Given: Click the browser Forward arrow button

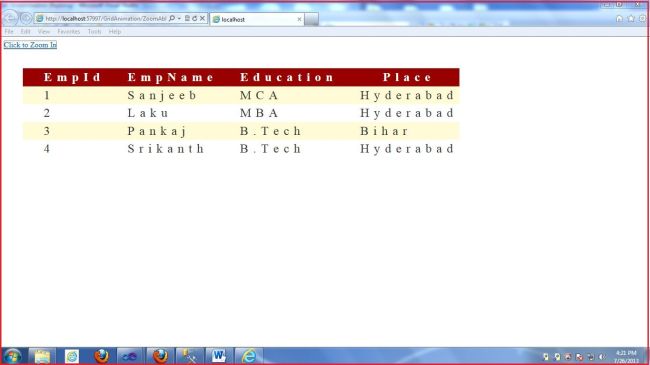Looking at the screenshot, I should pyautogui.click(x=26, y=19).
